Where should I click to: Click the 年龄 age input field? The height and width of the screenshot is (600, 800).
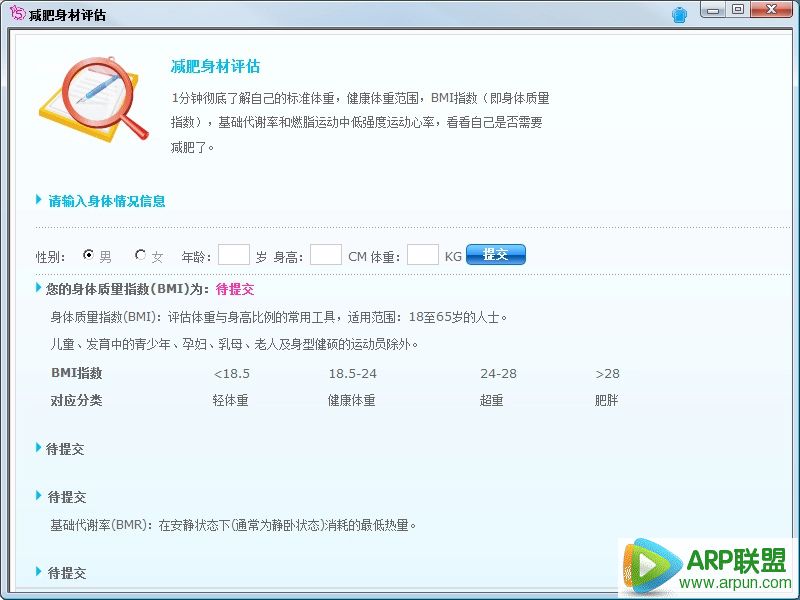click(234, 255)
